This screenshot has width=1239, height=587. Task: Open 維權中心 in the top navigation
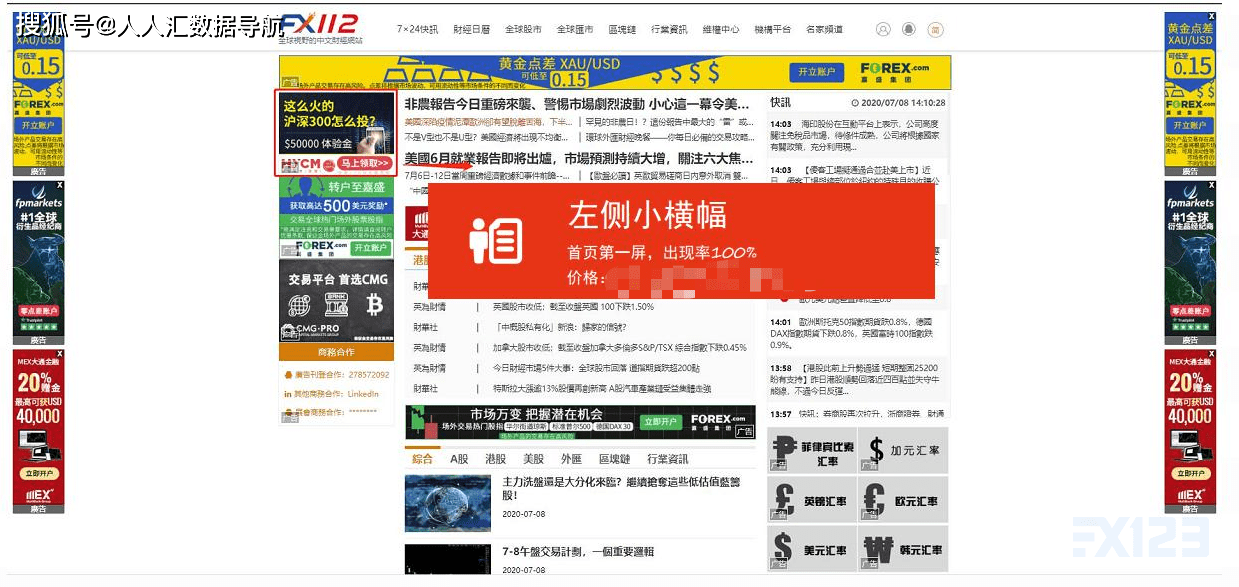[x=721, y=30]
